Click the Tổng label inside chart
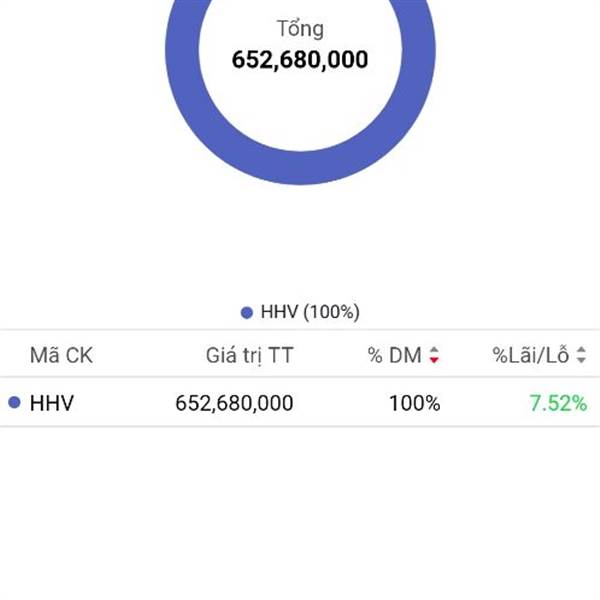Viewport: 600px width, 600px height. (x=300, y=29)
